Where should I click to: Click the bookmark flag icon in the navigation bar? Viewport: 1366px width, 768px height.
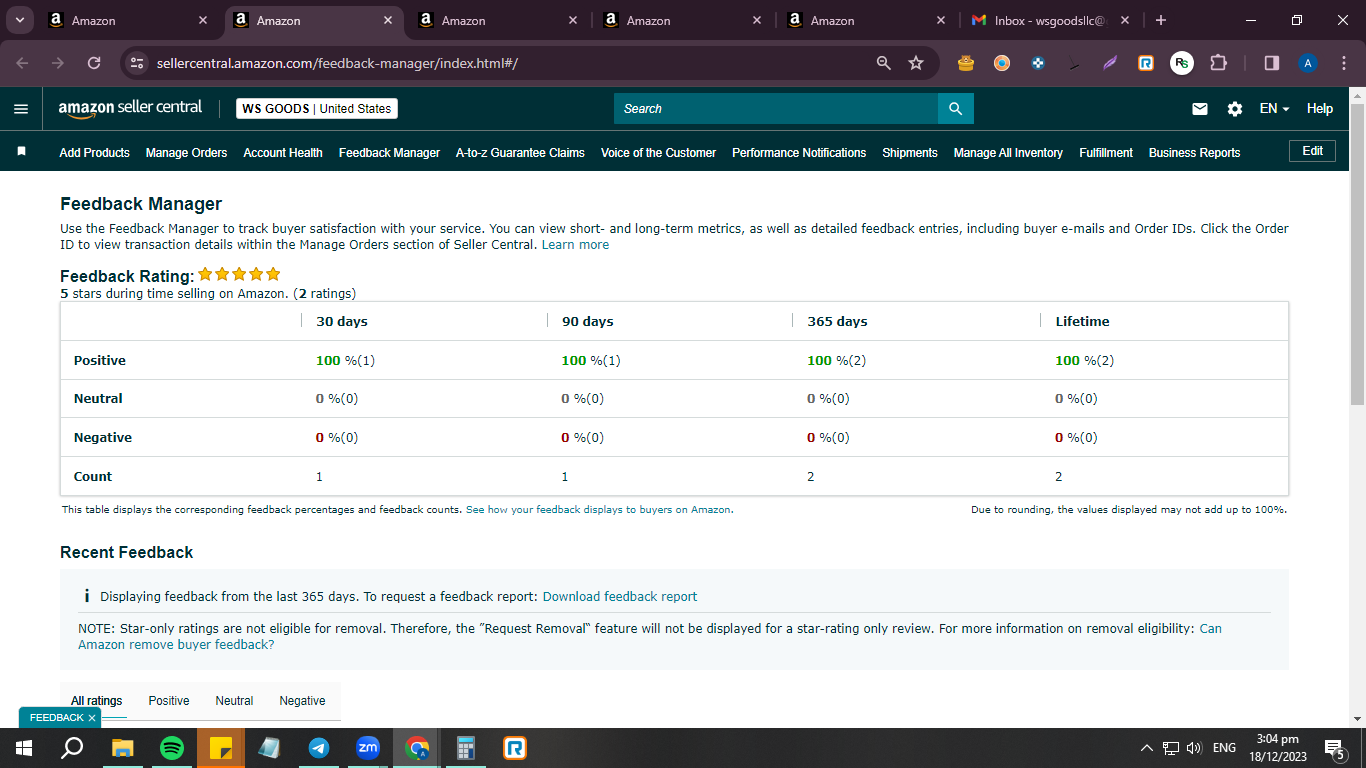[21, 152]
